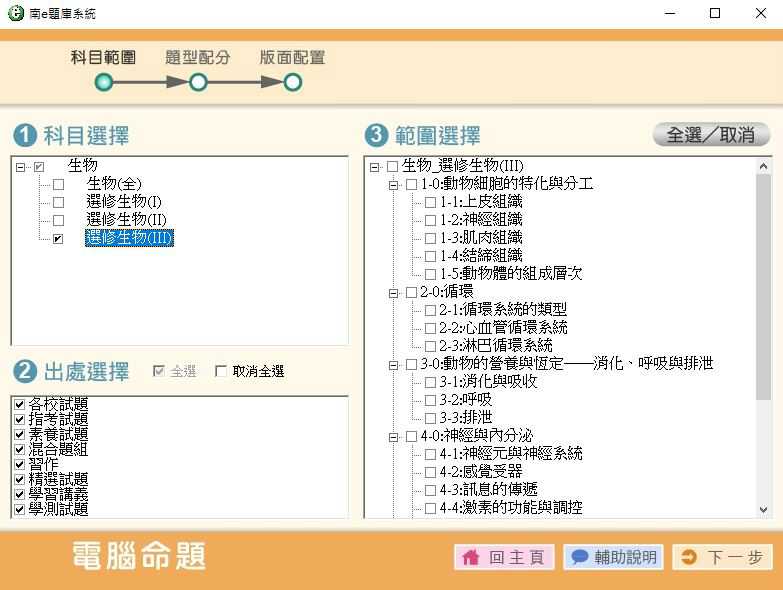Check the 選修生物(II) checkbox
The height and width of the screenshot is (590, 783).
coord(58,221)
